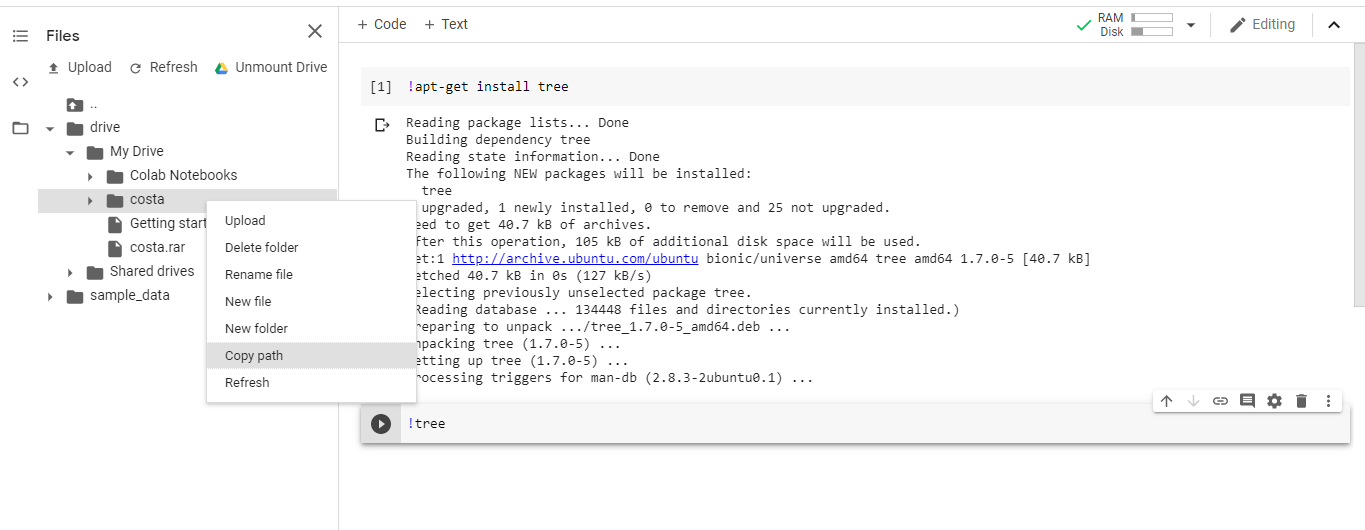Expand the sample_data folder
Viewport: 1365px width, 530px height.
tap(50, 296)
